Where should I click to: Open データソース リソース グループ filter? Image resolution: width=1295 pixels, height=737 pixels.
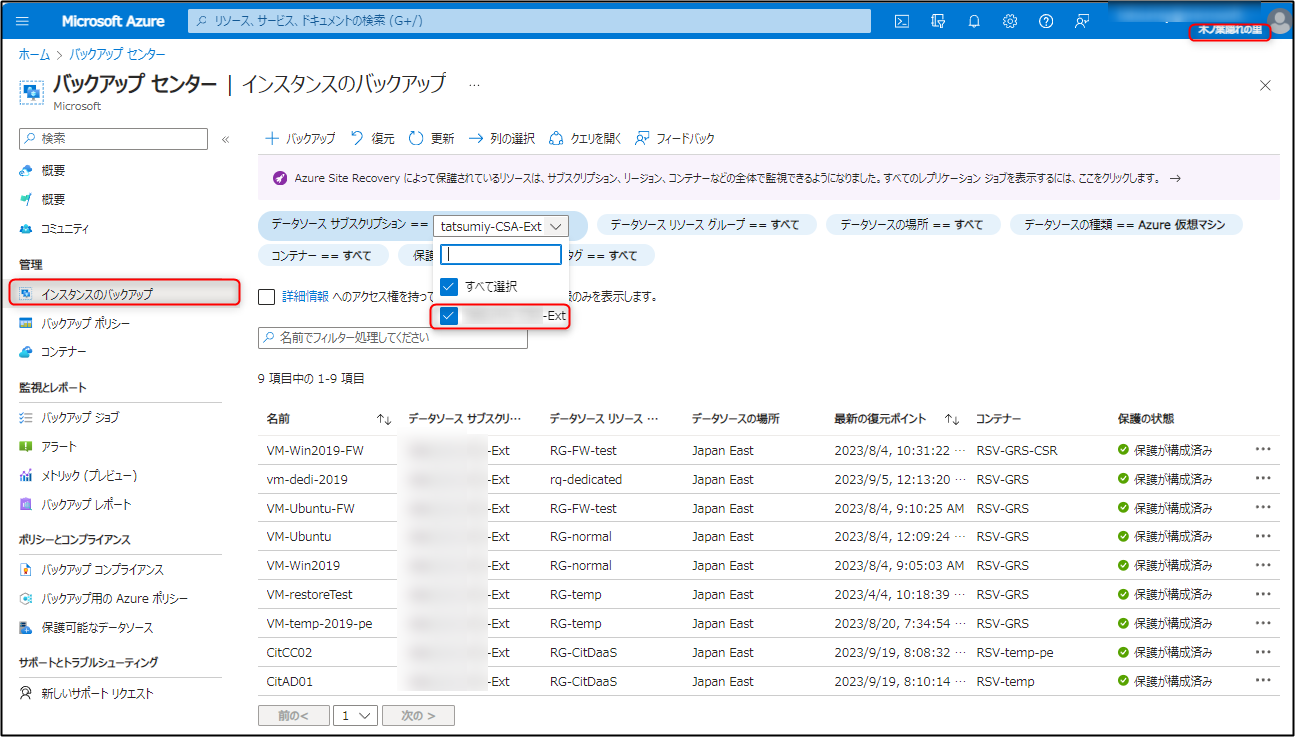tap(705, 225)
